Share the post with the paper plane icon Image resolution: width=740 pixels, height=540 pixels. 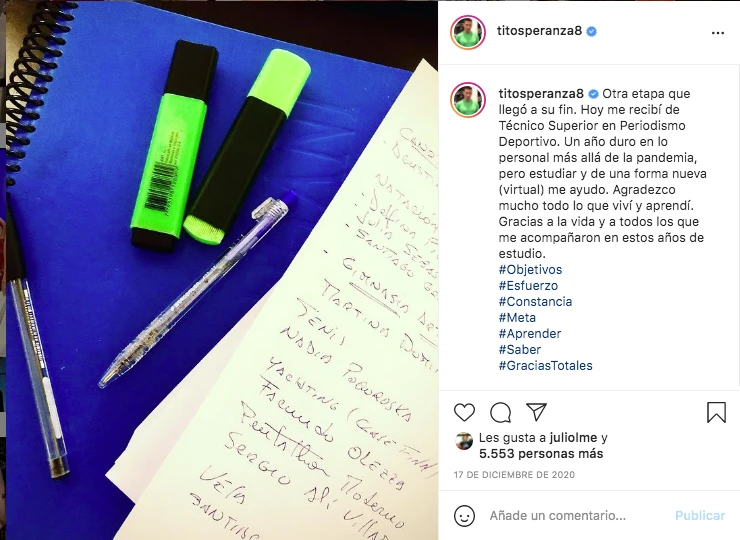click(537, 412)
